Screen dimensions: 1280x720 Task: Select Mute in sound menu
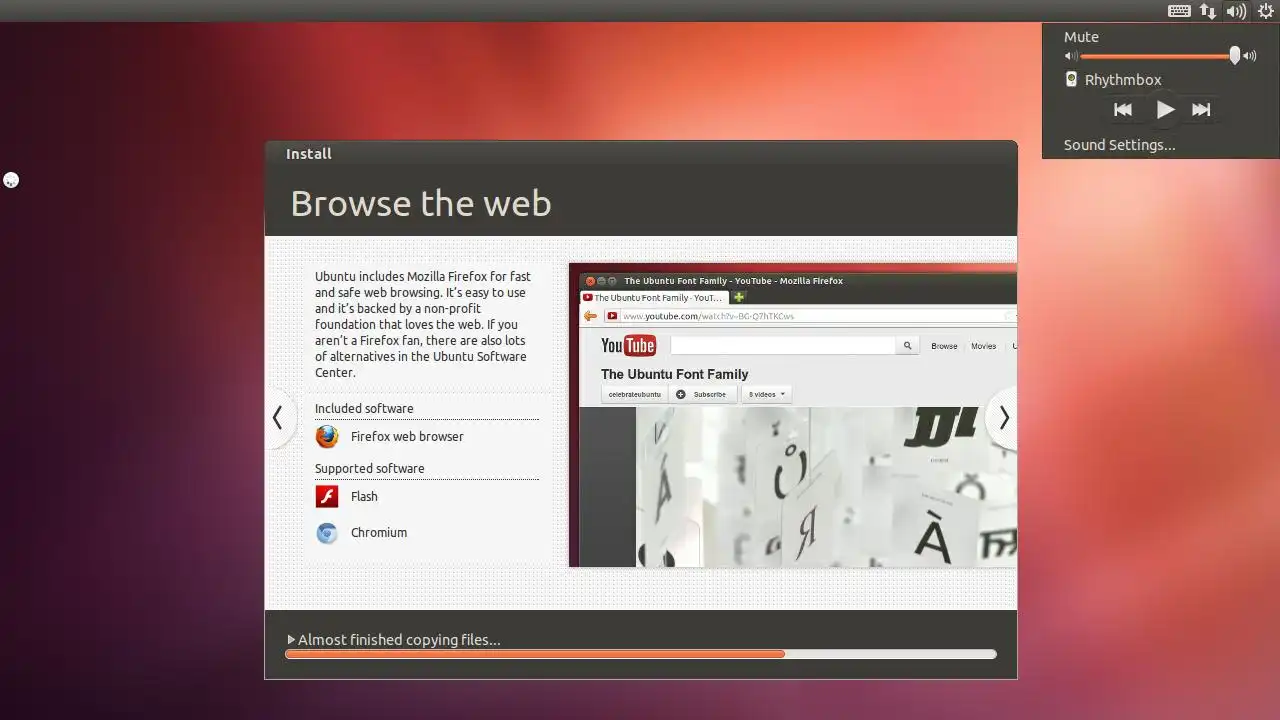point(1081,37)
